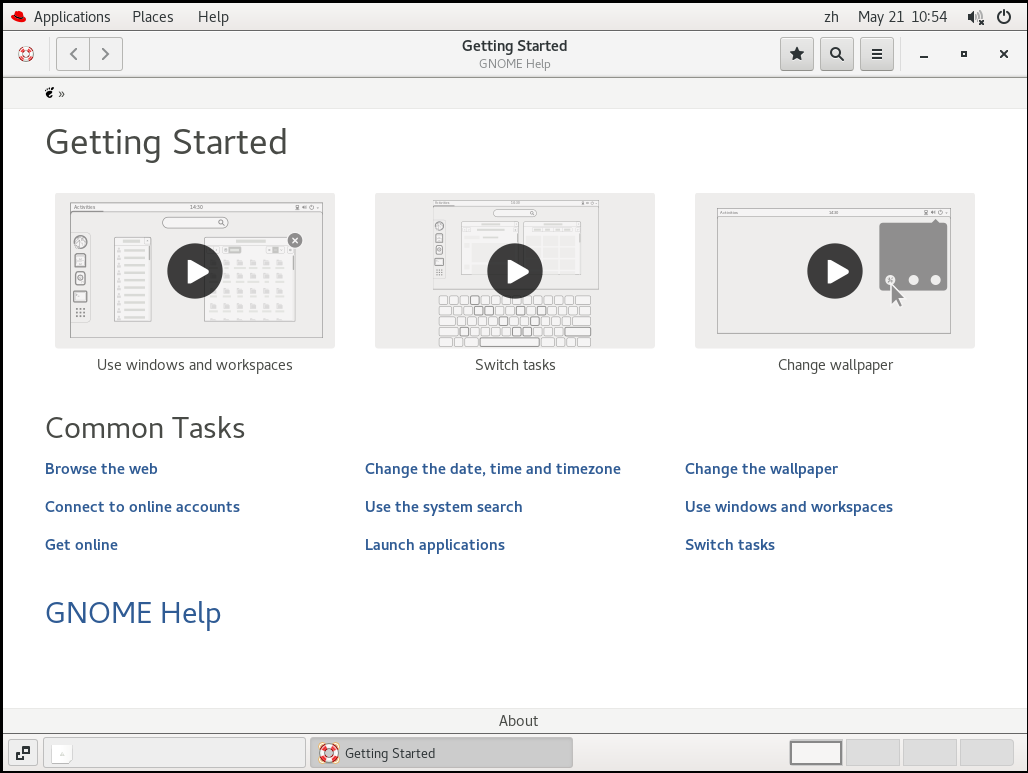Open the Applications menu
The height and width of the screenshot is (773, 1028).
pos(72,17)
